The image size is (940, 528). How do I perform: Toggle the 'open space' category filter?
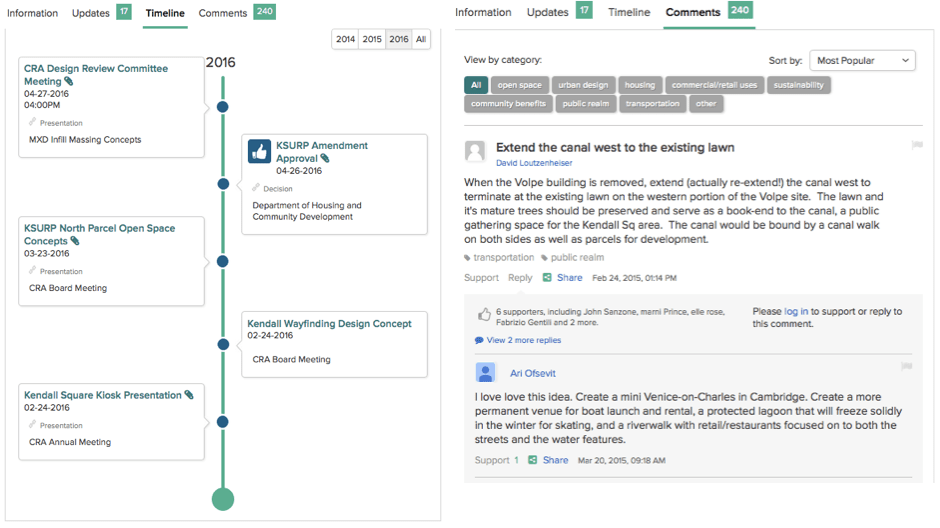pyautogui.click(x=519, y=85)
